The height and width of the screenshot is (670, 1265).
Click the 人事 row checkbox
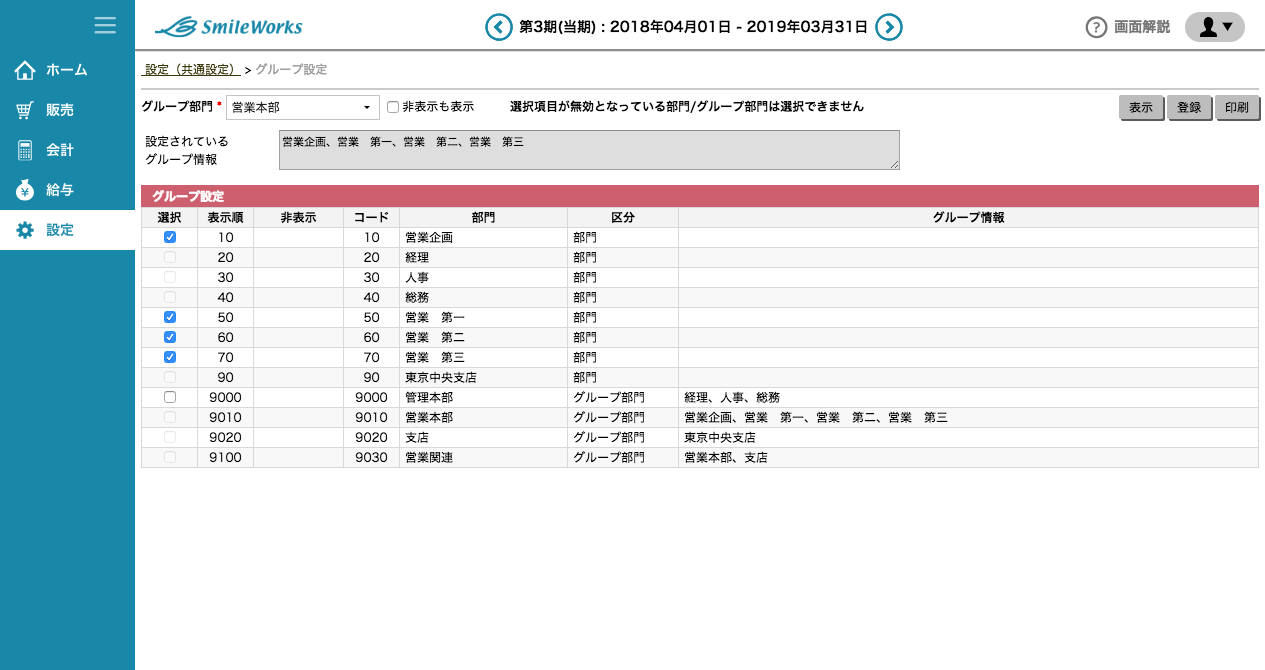pos(170,277)
